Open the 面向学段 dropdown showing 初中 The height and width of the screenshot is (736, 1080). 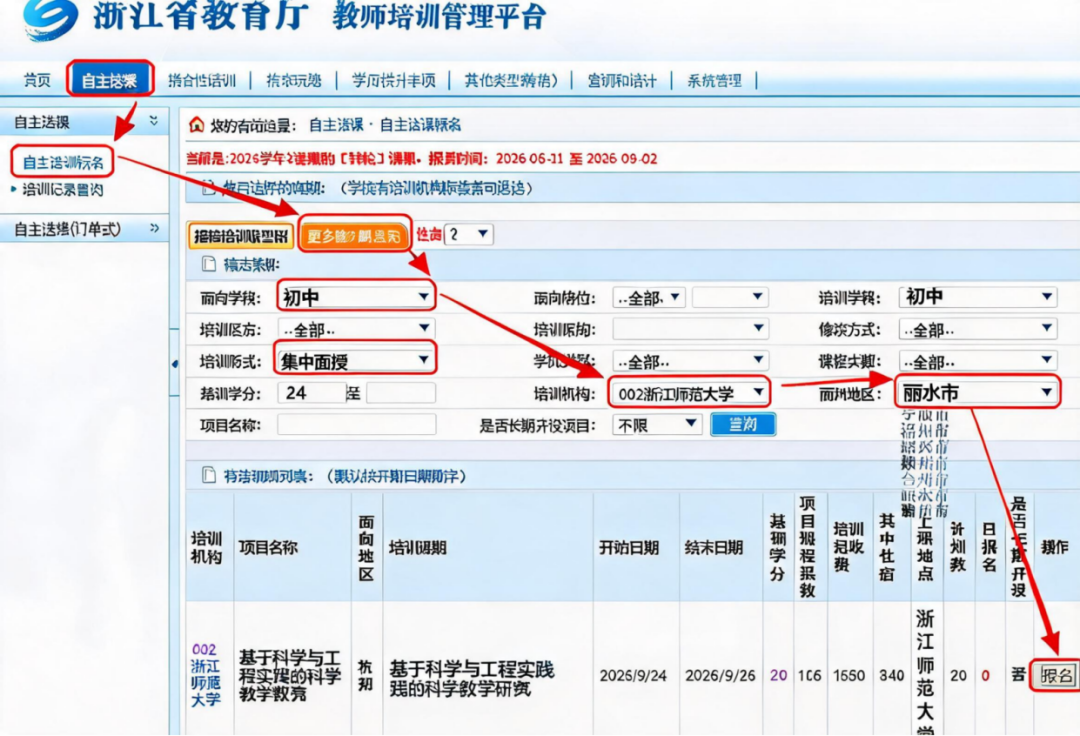tap(355, 297)
